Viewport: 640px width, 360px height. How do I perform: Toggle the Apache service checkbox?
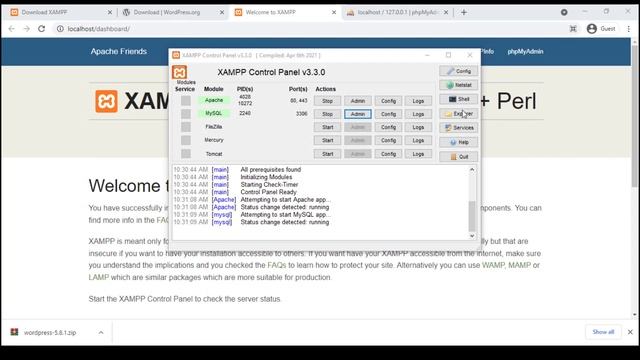coord(186,100)
